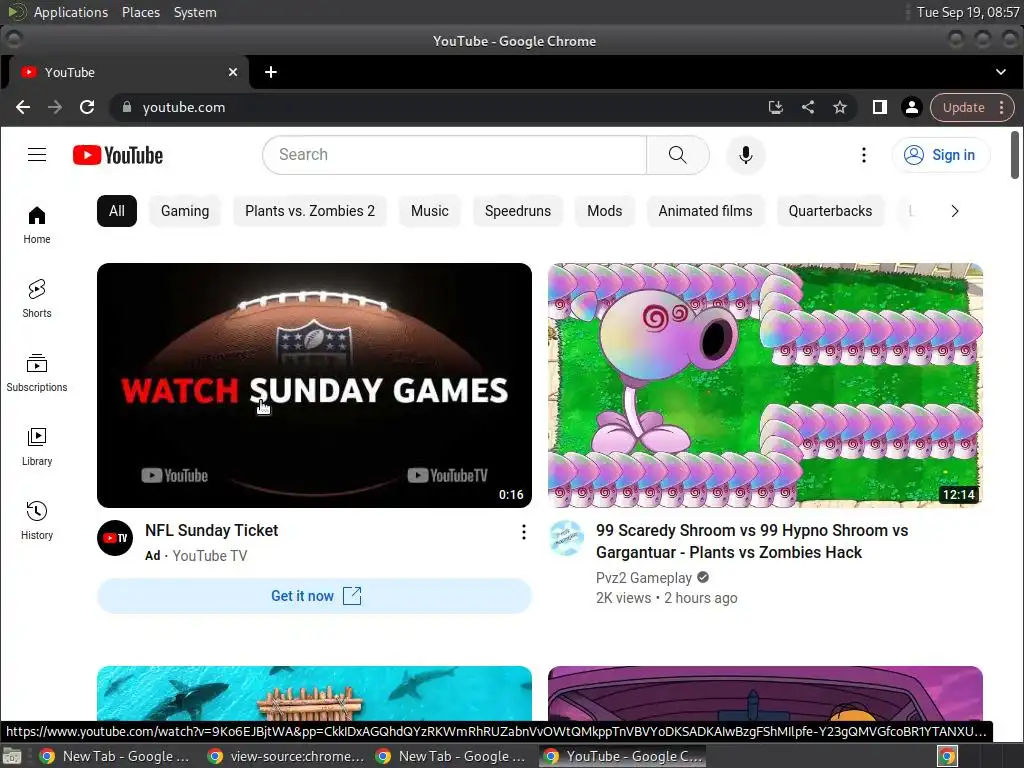Viewport: 1024px width, 768px height.
Task: Reload the youtube.com page
Action: (x=87, y=107)
